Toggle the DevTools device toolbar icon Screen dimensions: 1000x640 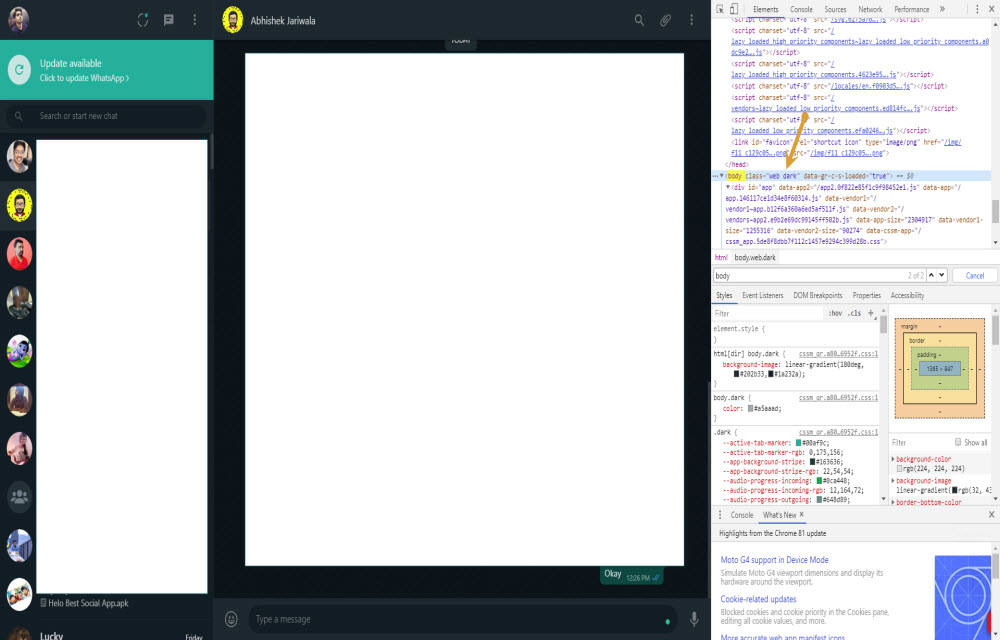click(x=734, y=9)
